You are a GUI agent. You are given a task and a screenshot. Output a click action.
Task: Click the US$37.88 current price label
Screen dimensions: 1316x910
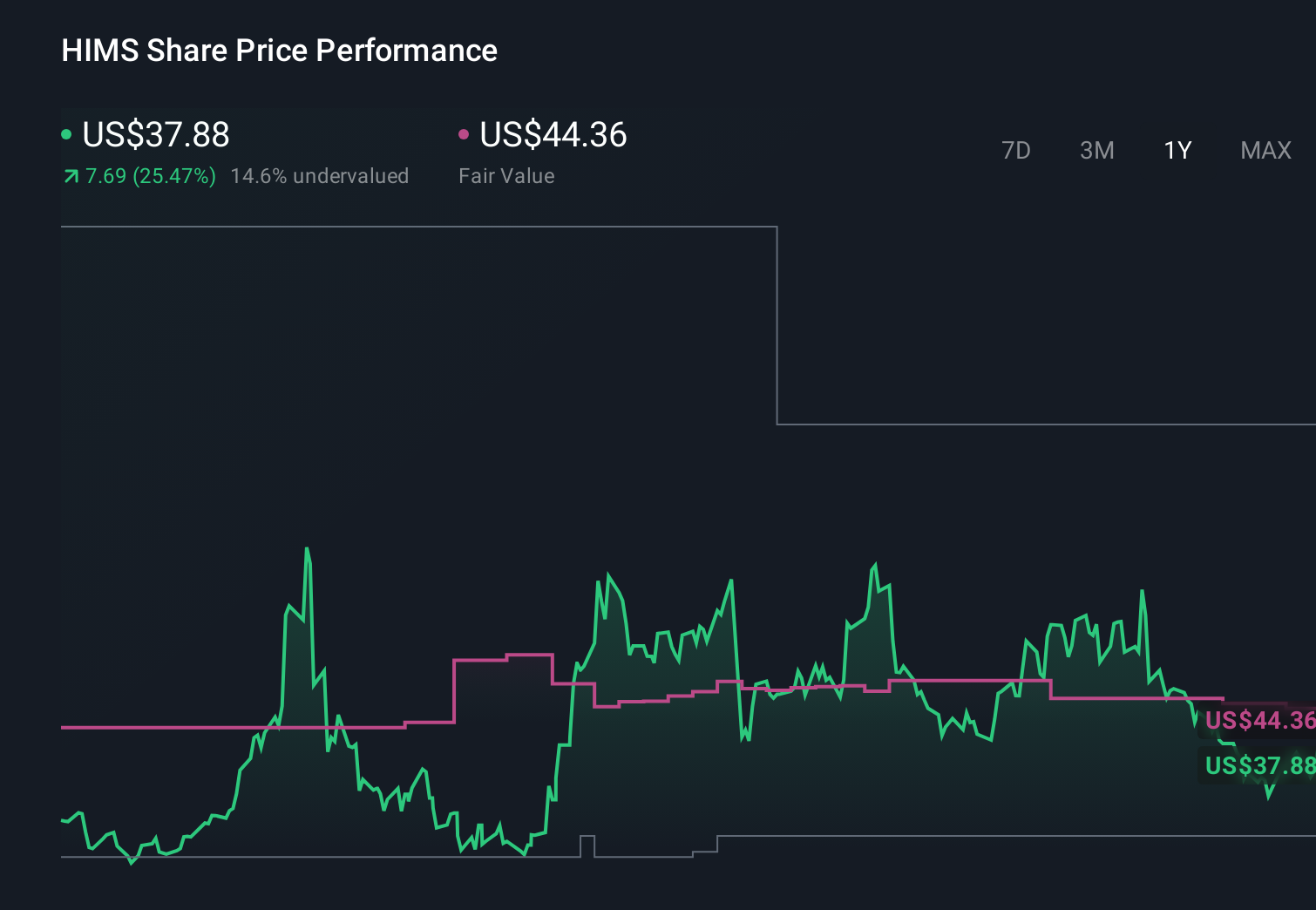coord(155,135)
